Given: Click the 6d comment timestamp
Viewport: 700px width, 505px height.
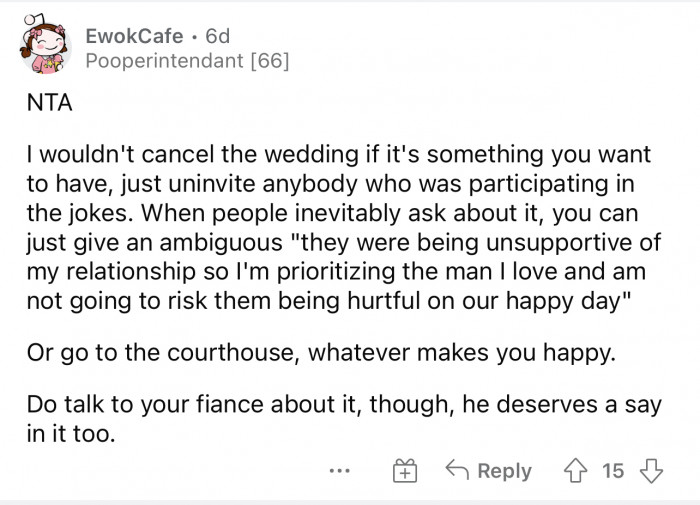Looking at the screenshot, I should point(217,36).
